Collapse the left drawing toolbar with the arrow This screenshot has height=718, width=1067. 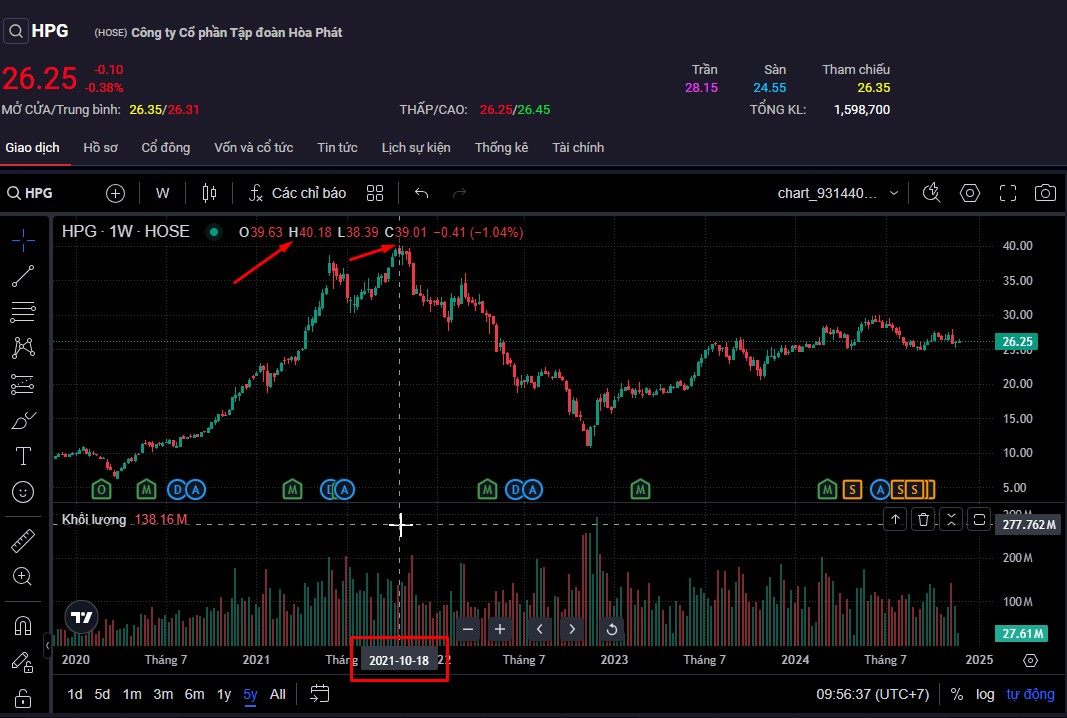[48, 644]
